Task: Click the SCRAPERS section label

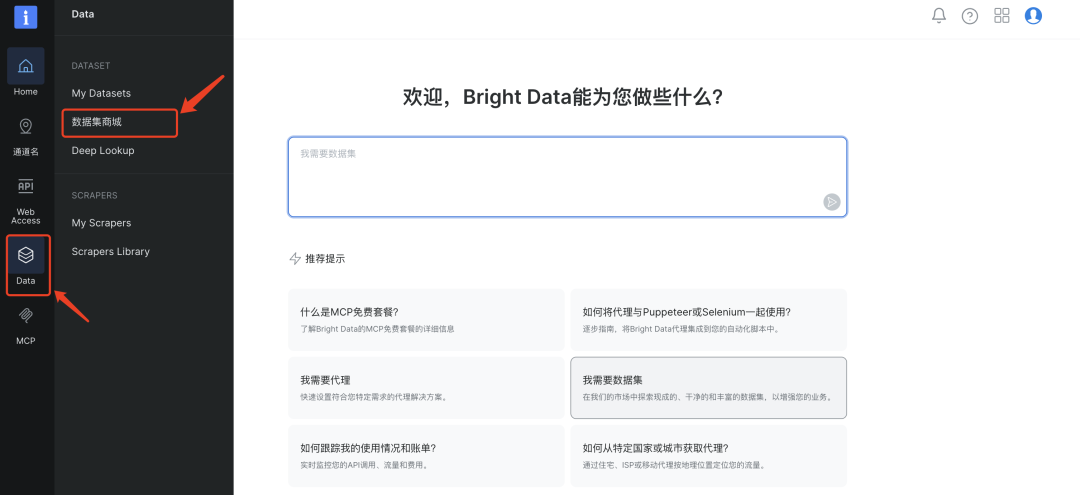Action: point(94,196)
